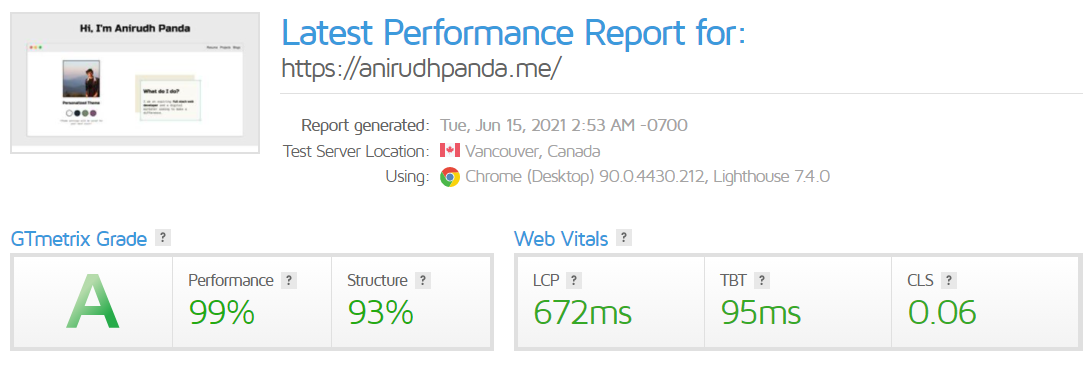Click the 95ms TBT value

pyautogui.click(x=760, y=313)
